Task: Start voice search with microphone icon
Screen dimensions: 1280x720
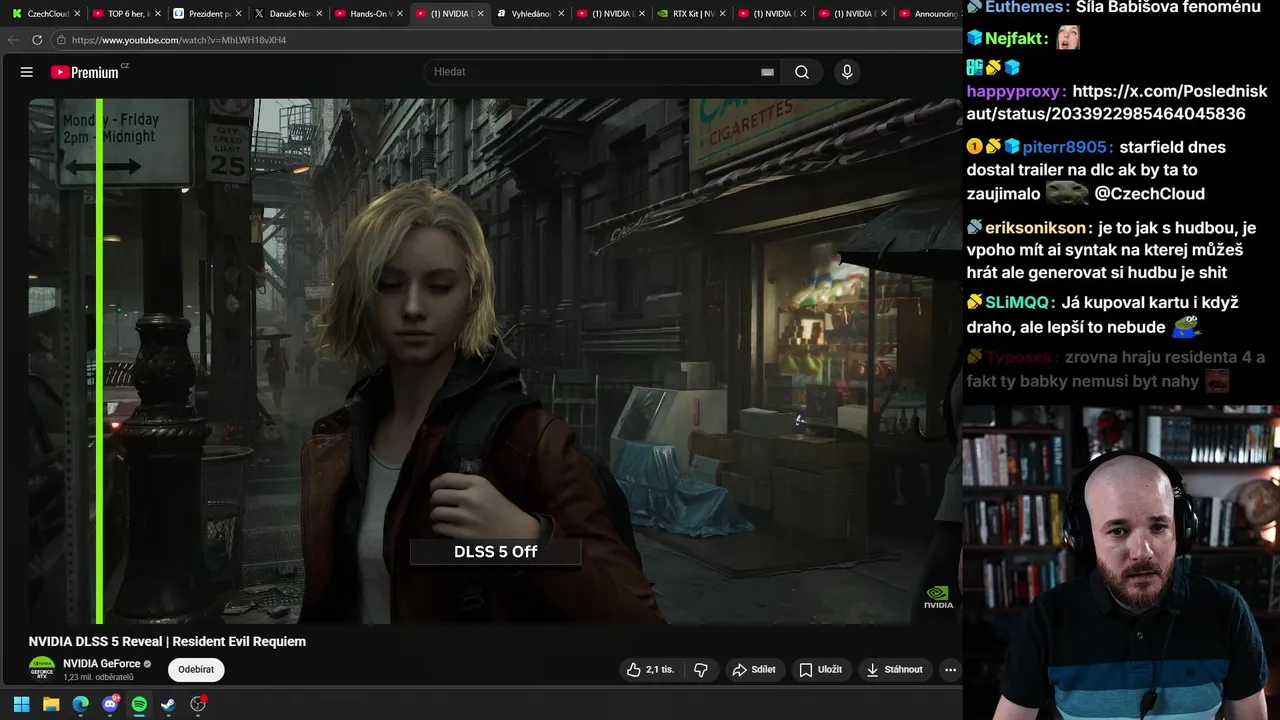Action: tap(847, 72)
